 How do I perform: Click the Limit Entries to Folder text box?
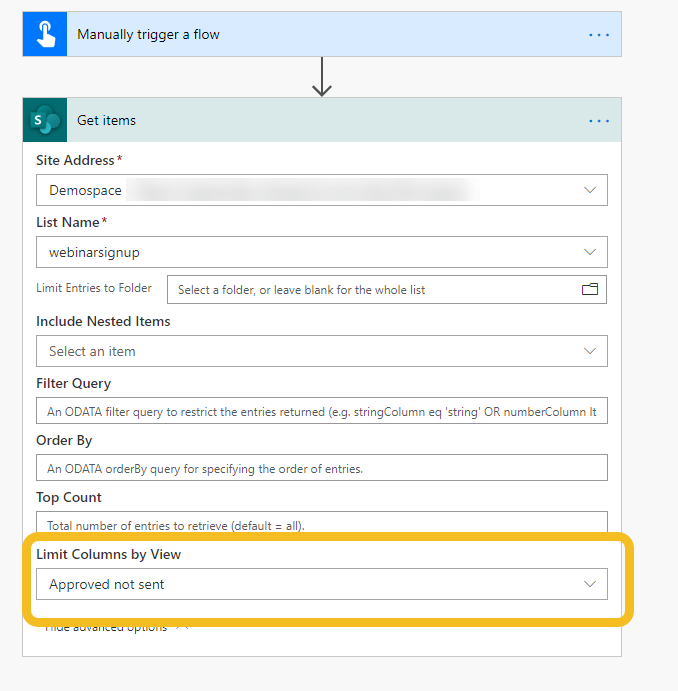(370, 290)
